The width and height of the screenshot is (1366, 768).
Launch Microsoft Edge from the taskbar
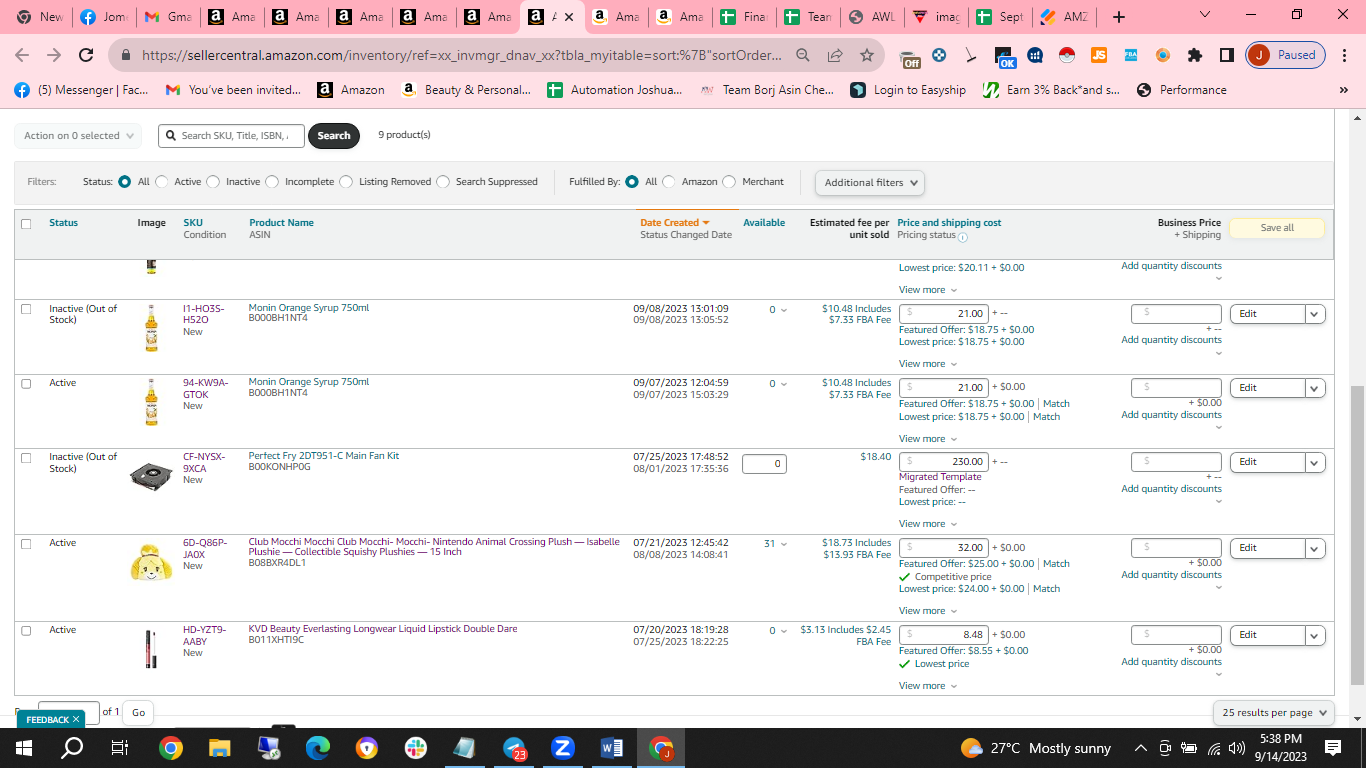[x=318, y=747]
